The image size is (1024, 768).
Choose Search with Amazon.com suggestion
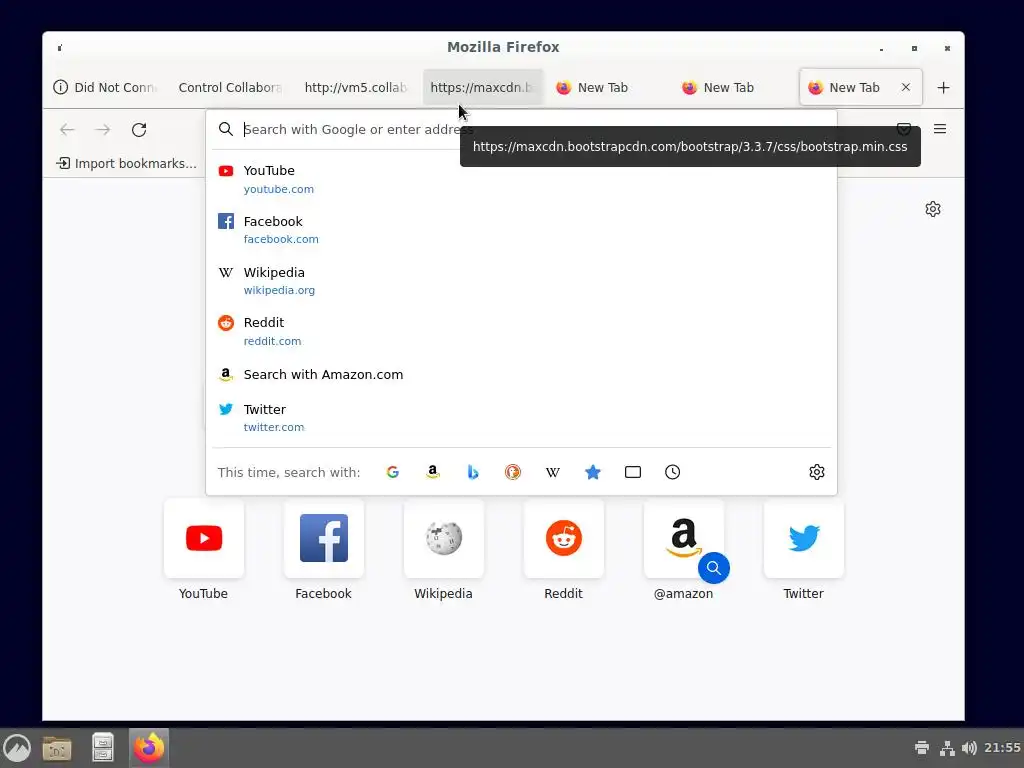[521, 374]
